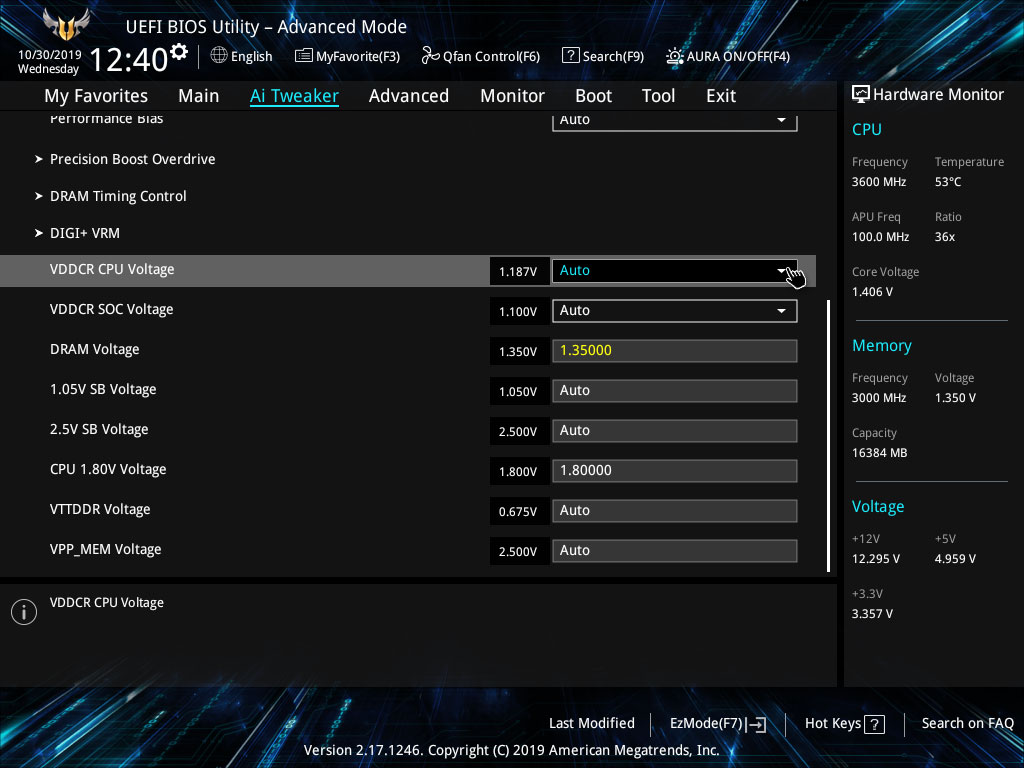1024x768 pixels.
Task: Open Qfan Control fan icon
Action: coord(430,56)
